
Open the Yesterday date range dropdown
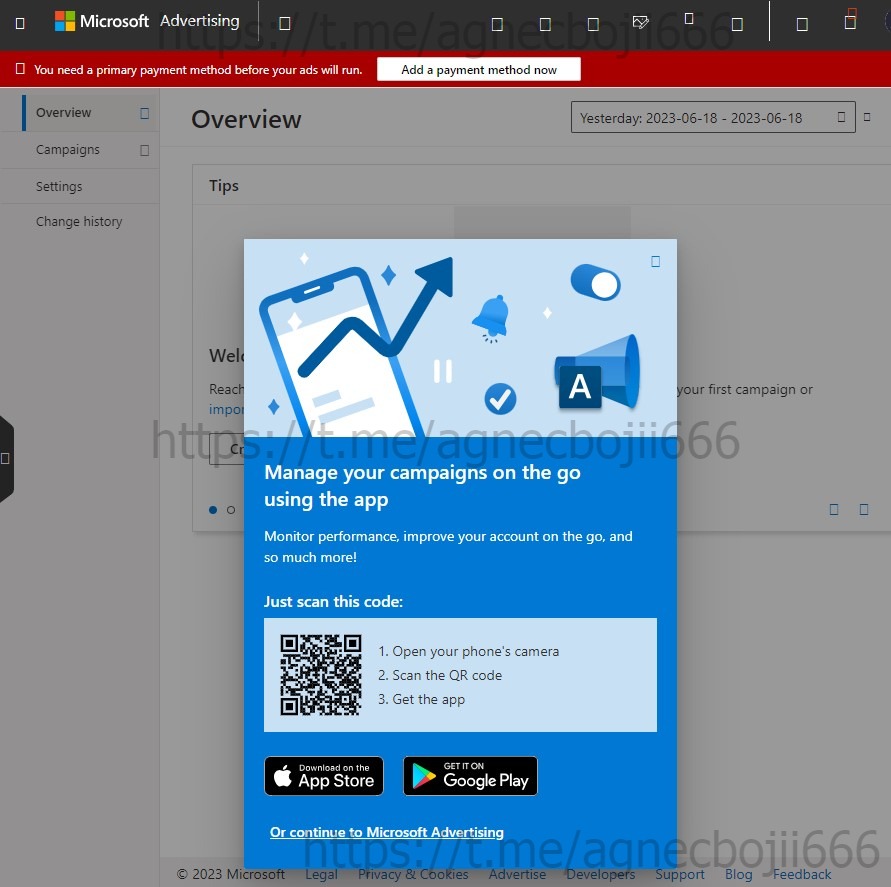pos(713,117)
